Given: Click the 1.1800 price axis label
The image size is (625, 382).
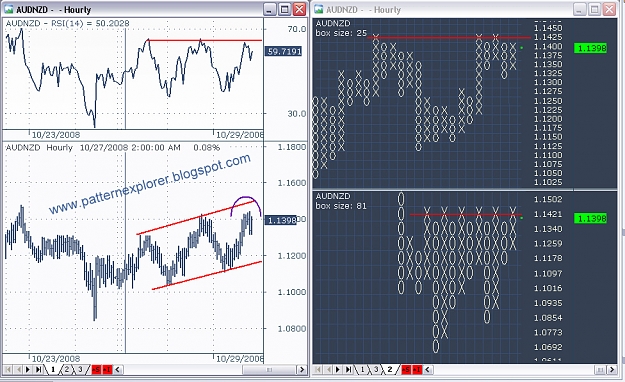Looking at the screenshot, I should point(292,147).
